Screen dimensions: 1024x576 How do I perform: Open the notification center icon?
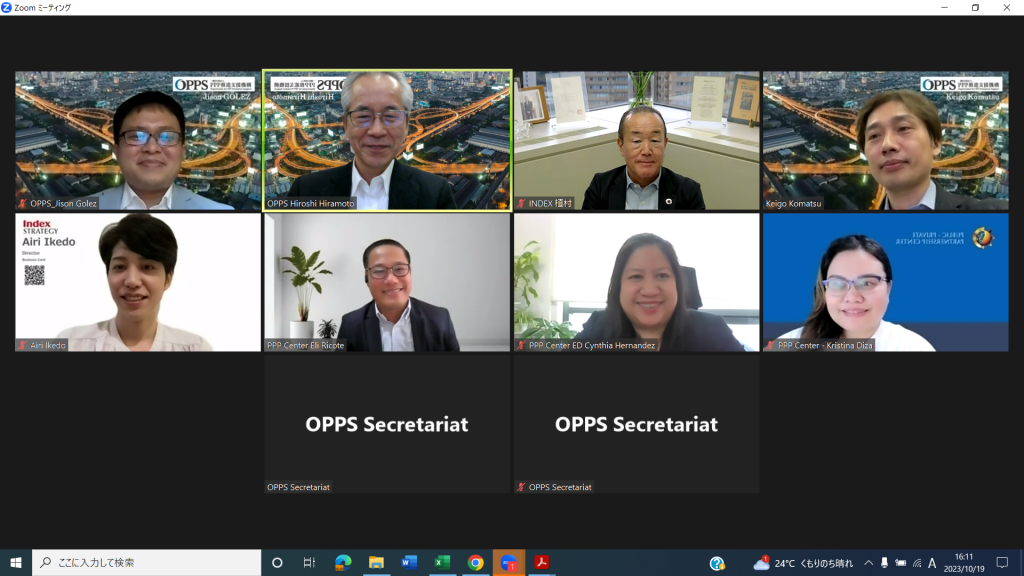point(1002,563)
